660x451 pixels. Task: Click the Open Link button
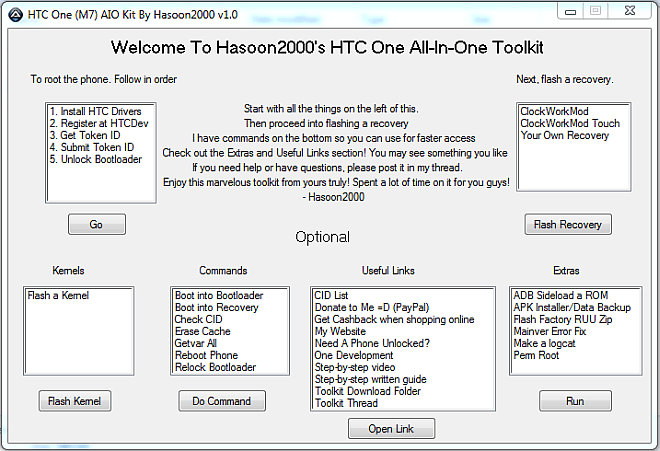tap(391, 429)
